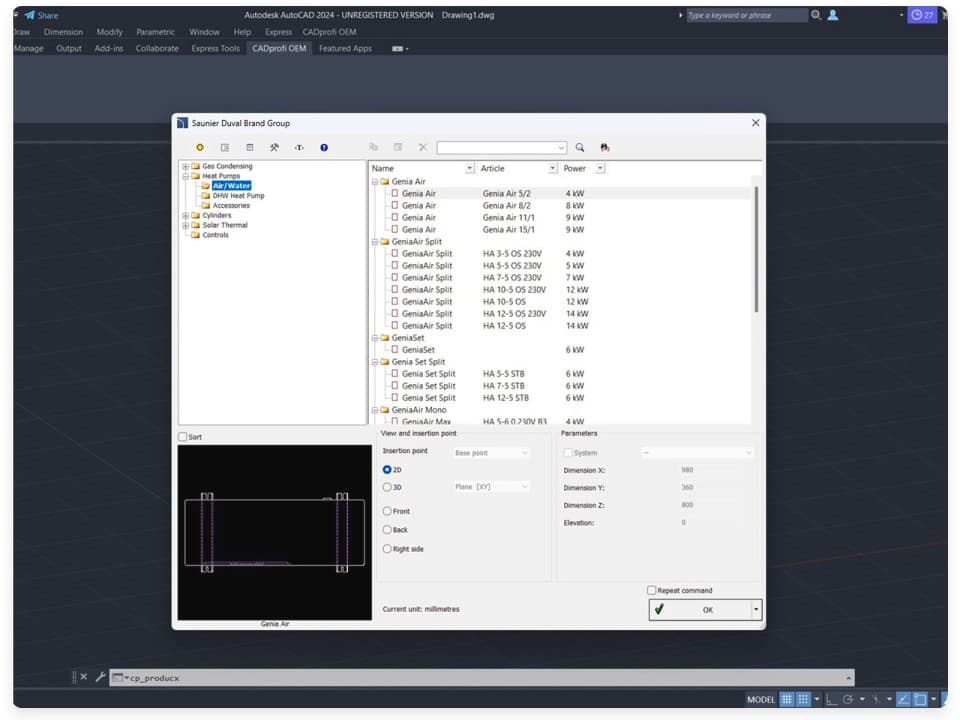Click the blue info help icon
This screenshot has height=720, width=960.
click(x=324, y=148)
